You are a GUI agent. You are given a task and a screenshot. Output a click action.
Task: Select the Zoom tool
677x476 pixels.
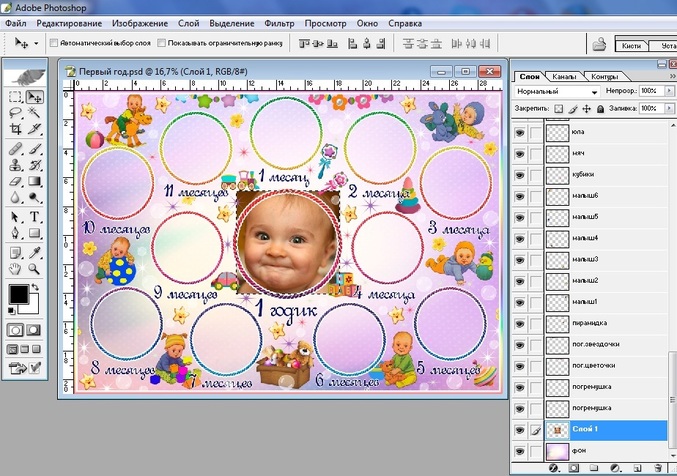pyautogui.click(x=35, y=268)
